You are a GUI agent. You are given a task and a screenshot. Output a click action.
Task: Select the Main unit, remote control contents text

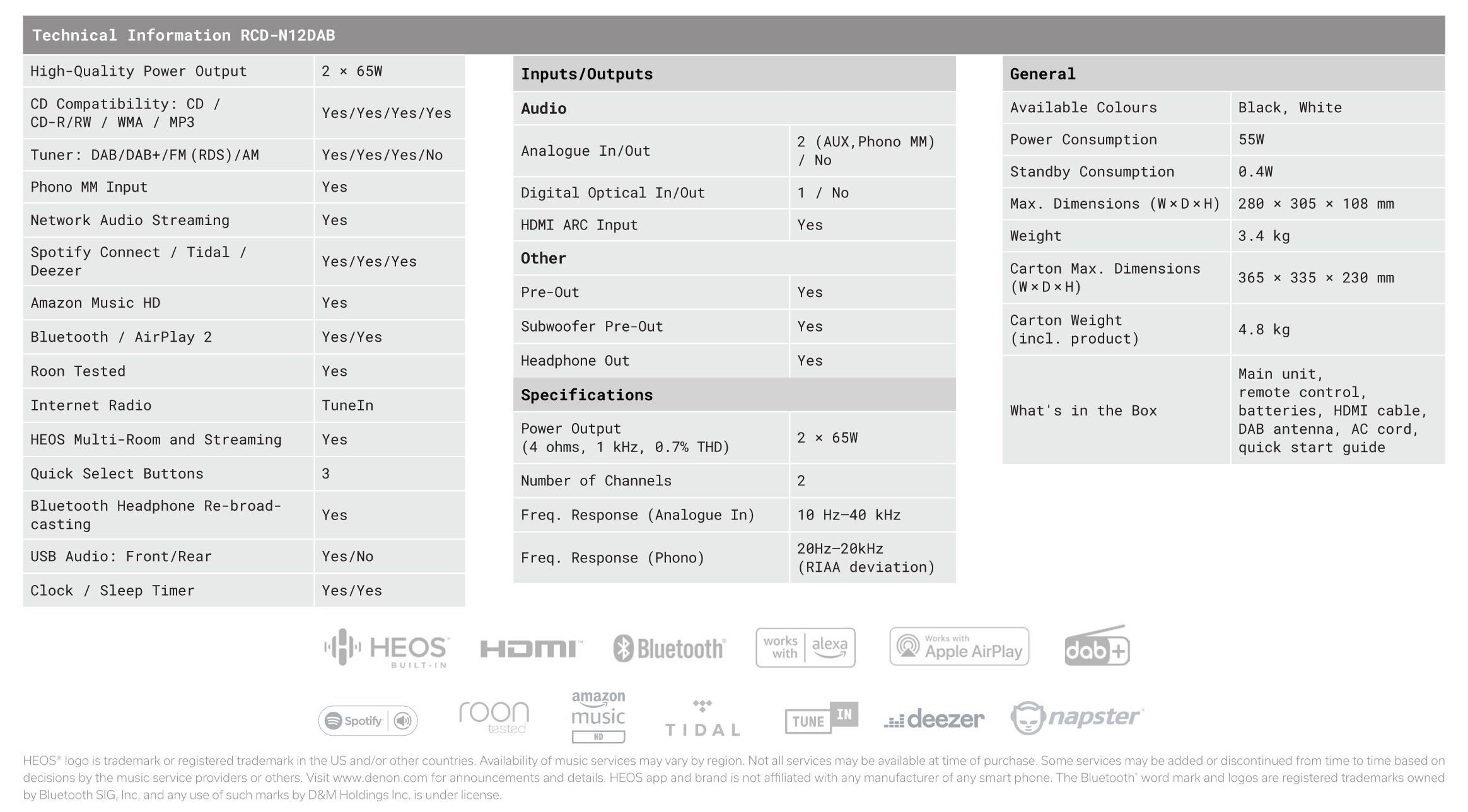point(1333,411)
